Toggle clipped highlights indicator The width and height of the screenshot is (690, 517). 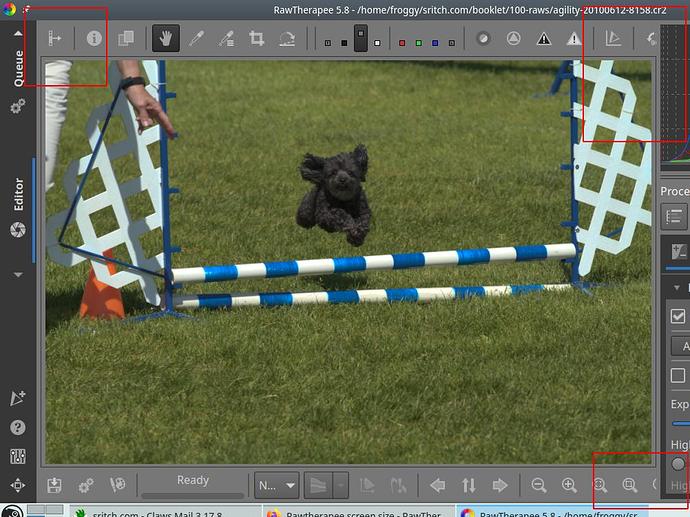click(x=574, y=39)
